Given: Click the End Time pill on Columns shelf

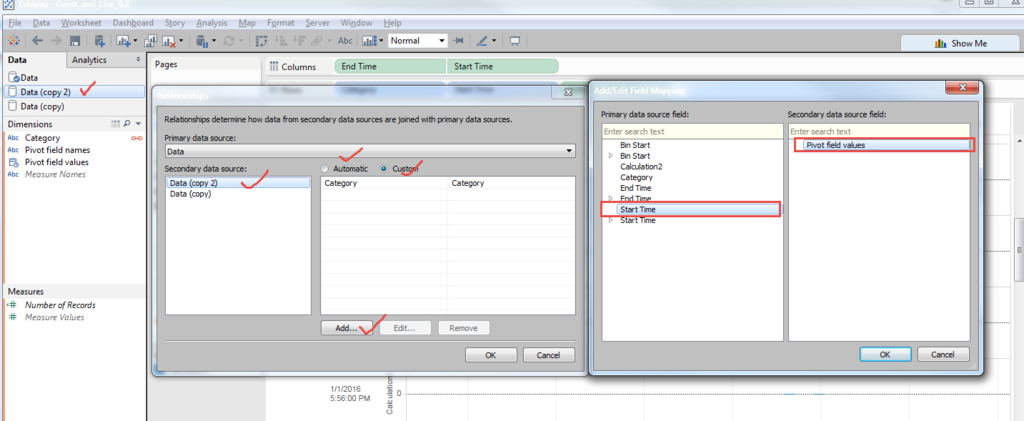Looking at the screenshot, I should pos(391,67).
